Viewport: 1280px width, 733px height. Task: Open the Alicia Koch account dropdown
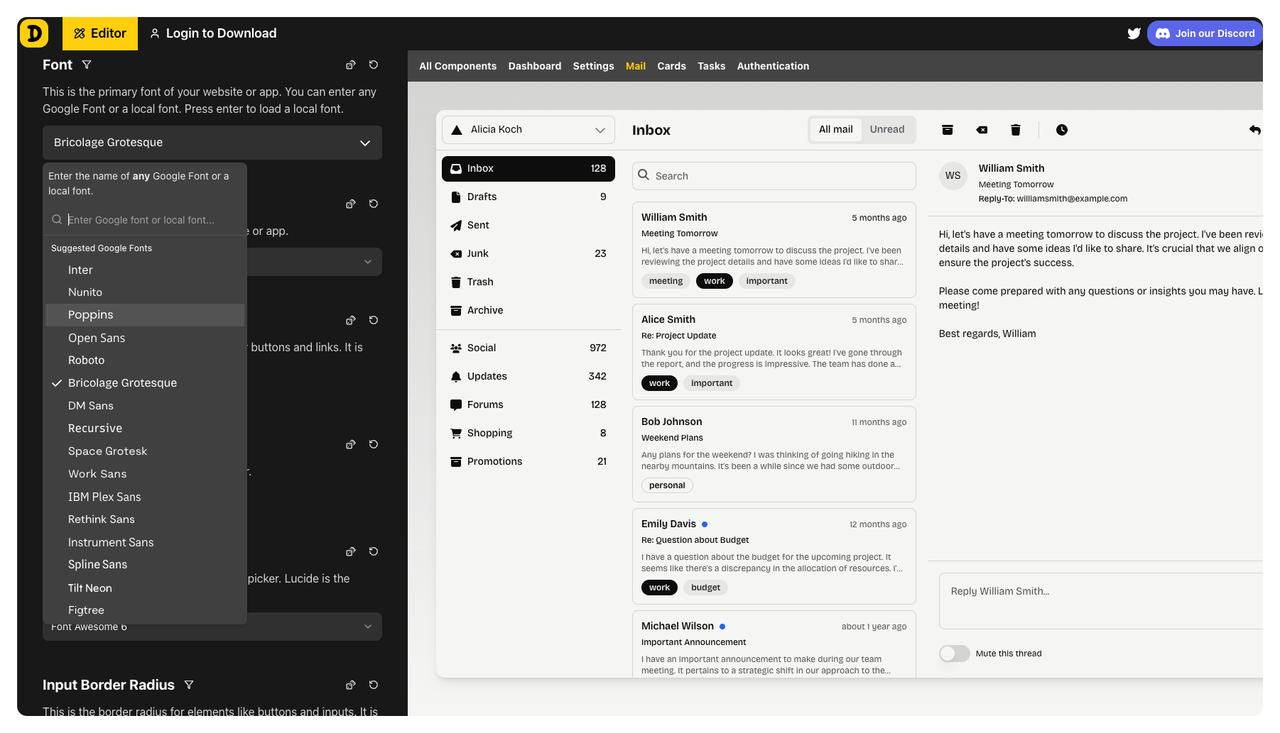click(528, 130)
